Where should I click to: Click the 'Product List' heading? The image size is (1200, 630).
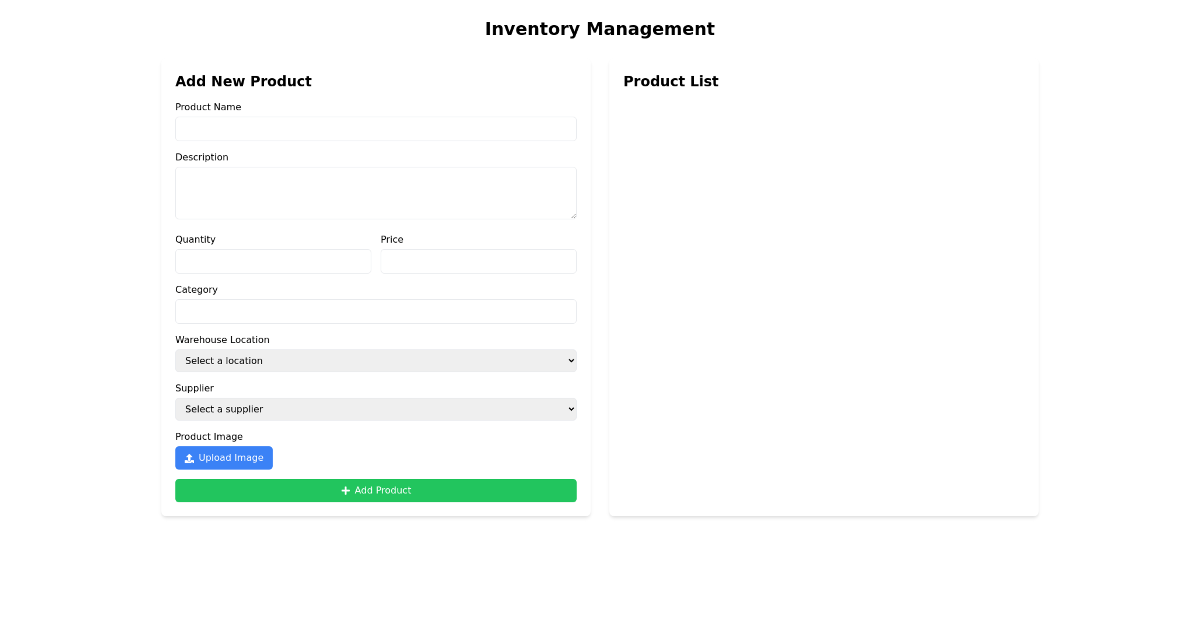point(671,81)
